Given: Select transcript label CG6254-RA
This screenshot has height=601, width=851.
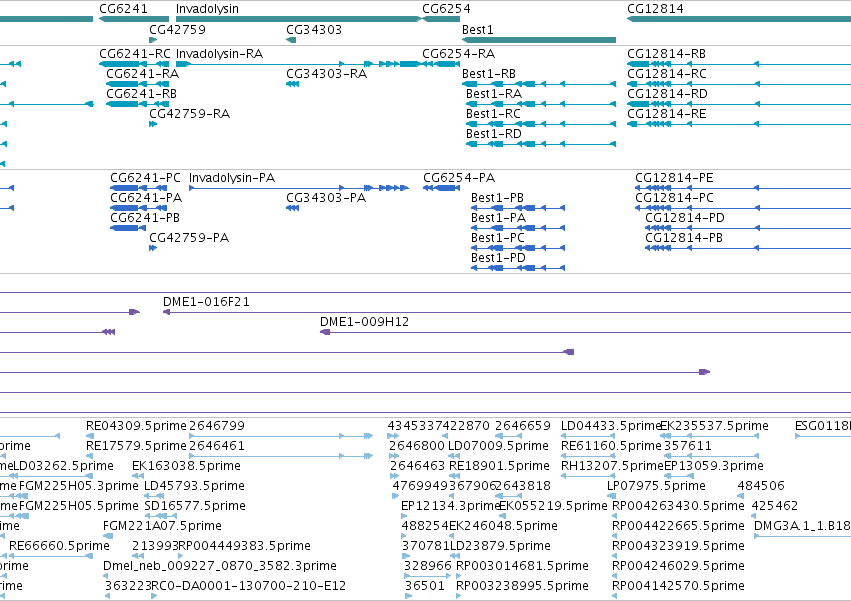Looking at the screenshot, I should [459, 54].
